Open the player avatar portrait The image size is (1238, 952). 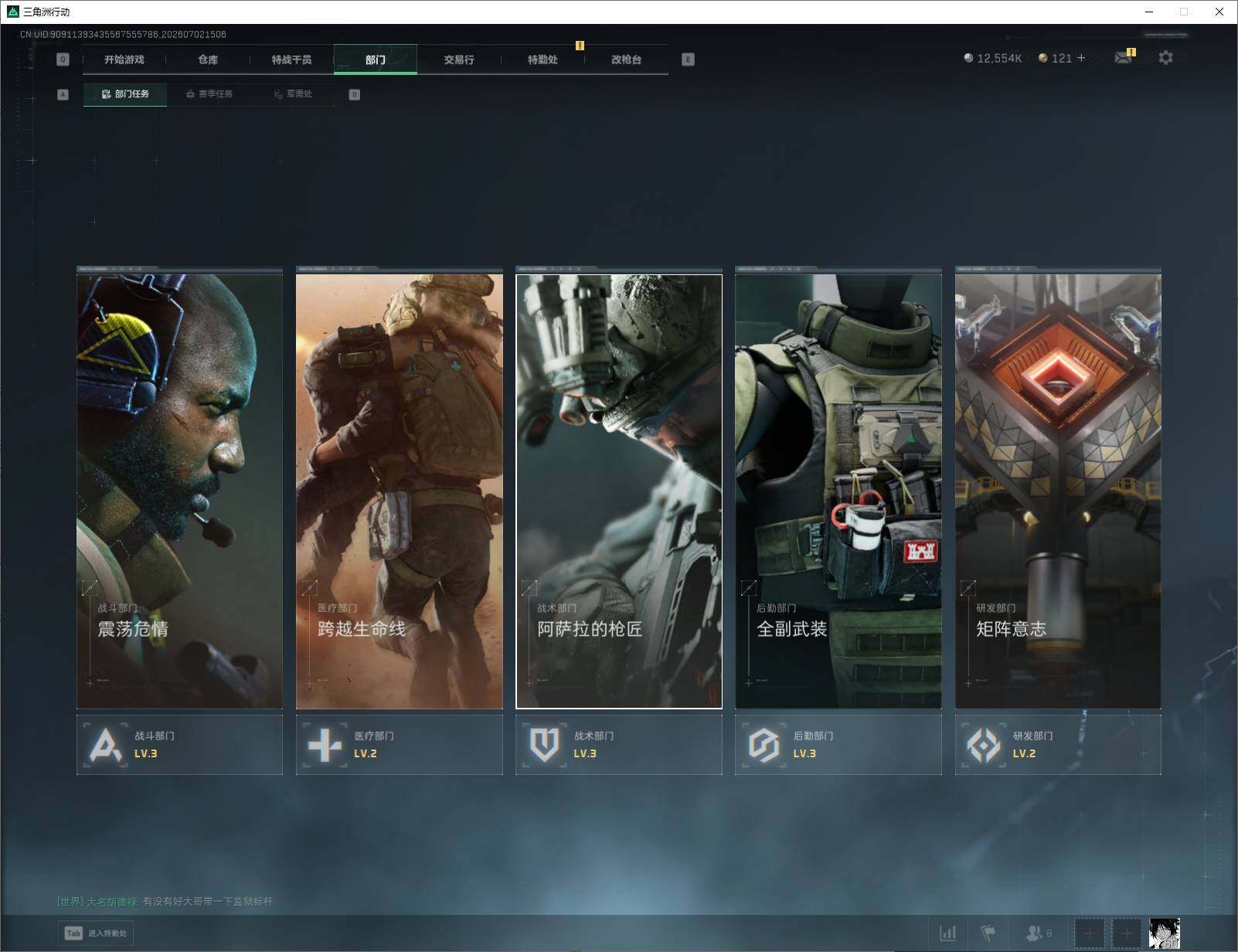click(1165, 933)
